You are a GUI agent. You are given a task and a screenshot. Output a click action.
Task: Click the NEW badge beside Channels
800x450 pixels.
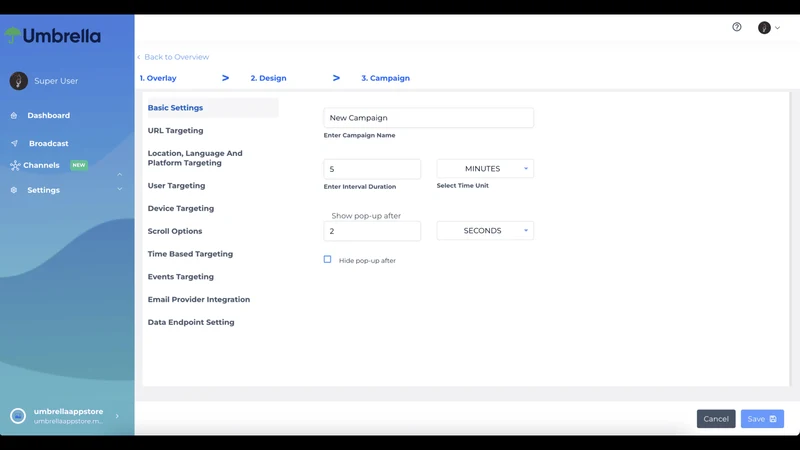tap(79, 165)
